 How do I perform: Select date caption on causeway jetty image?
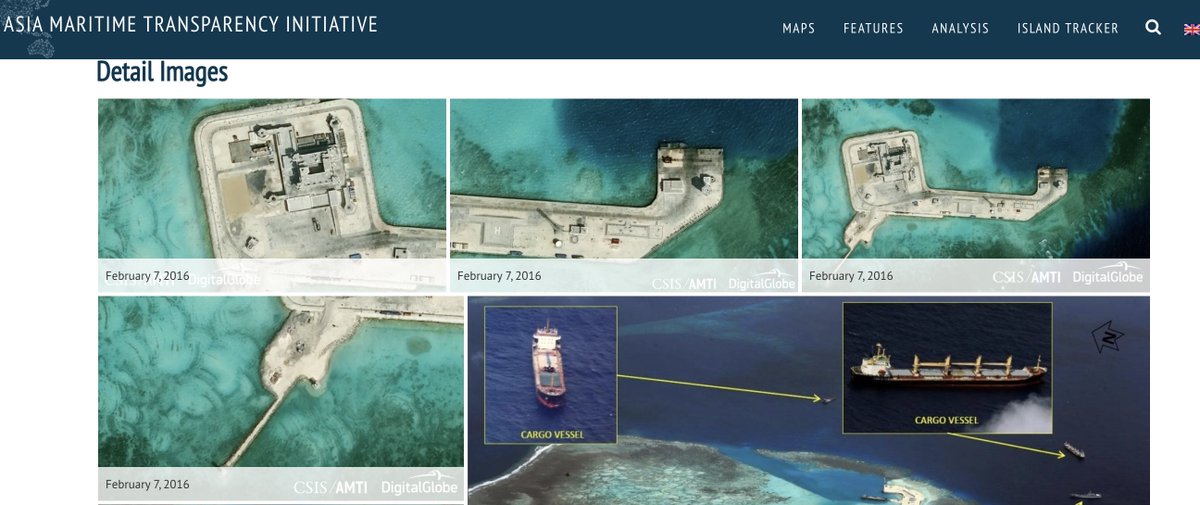tap(147, 484)
